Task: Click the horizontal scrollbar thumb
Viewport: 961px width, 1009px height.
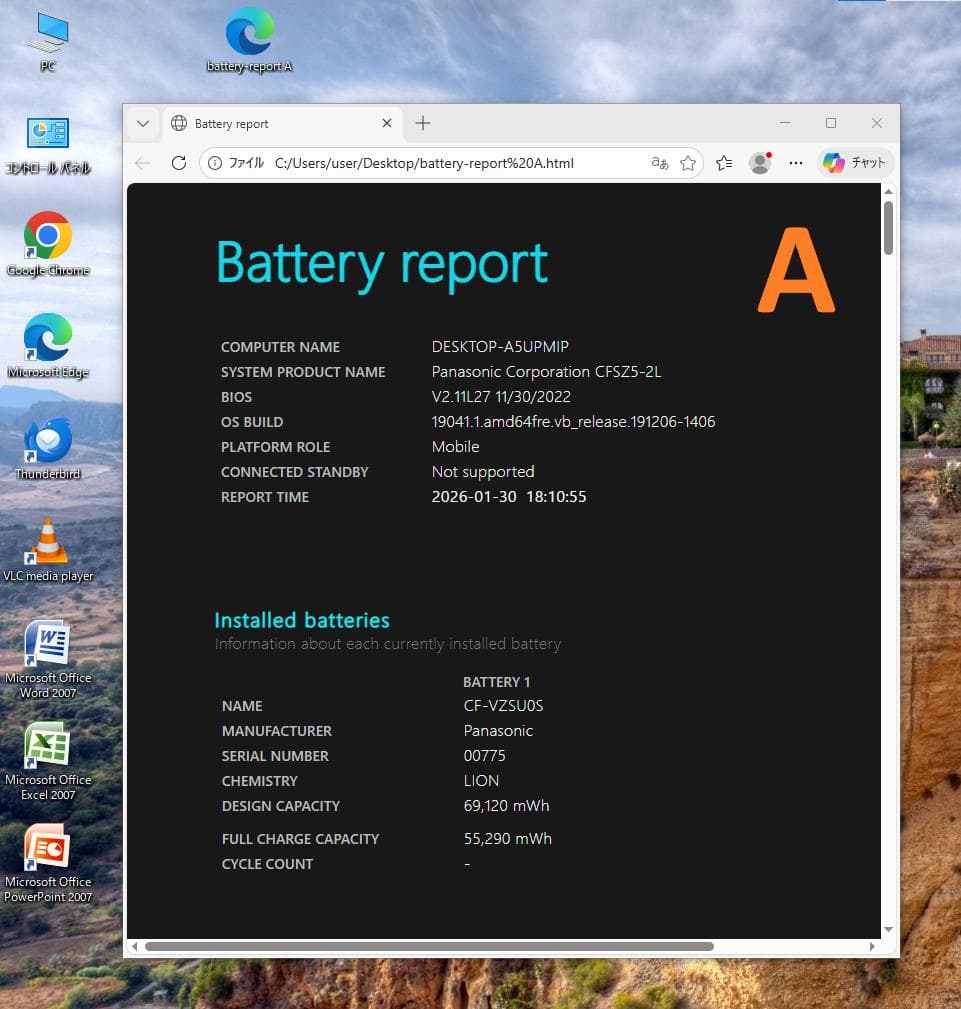Action: (430, 946)
